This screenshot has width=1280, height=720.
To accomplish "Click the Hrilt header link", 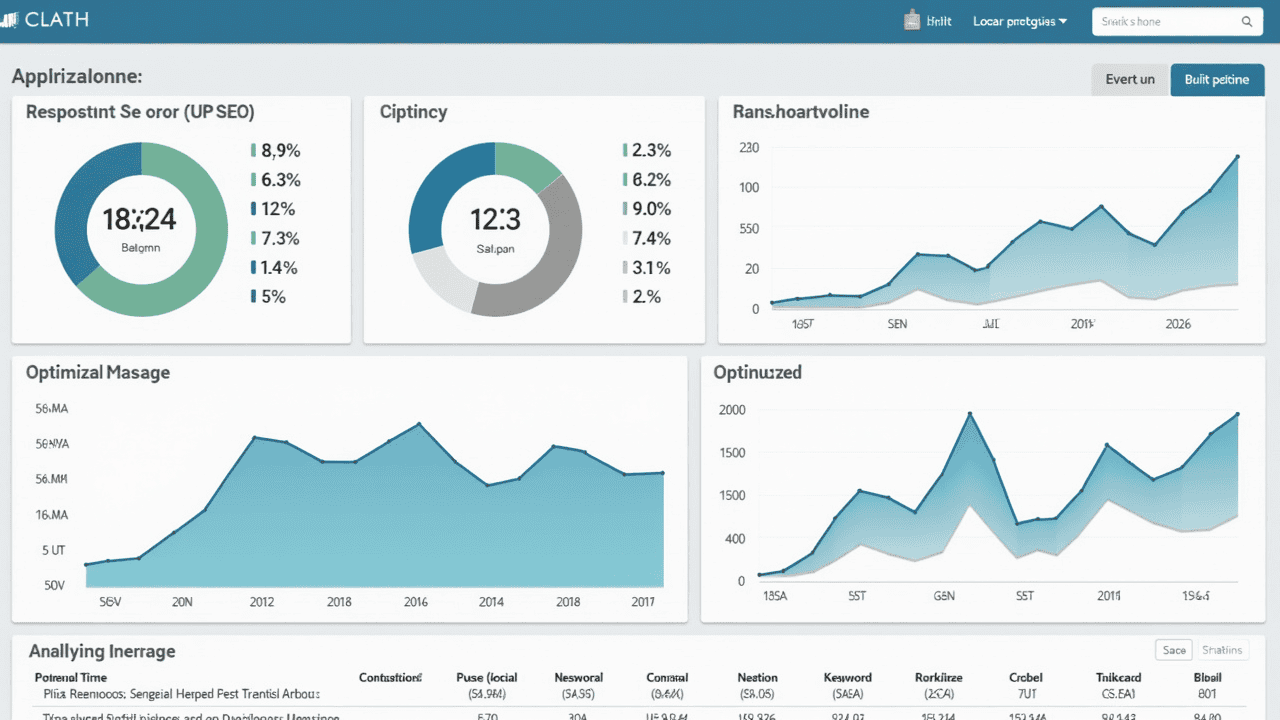I will coord(938,21).
